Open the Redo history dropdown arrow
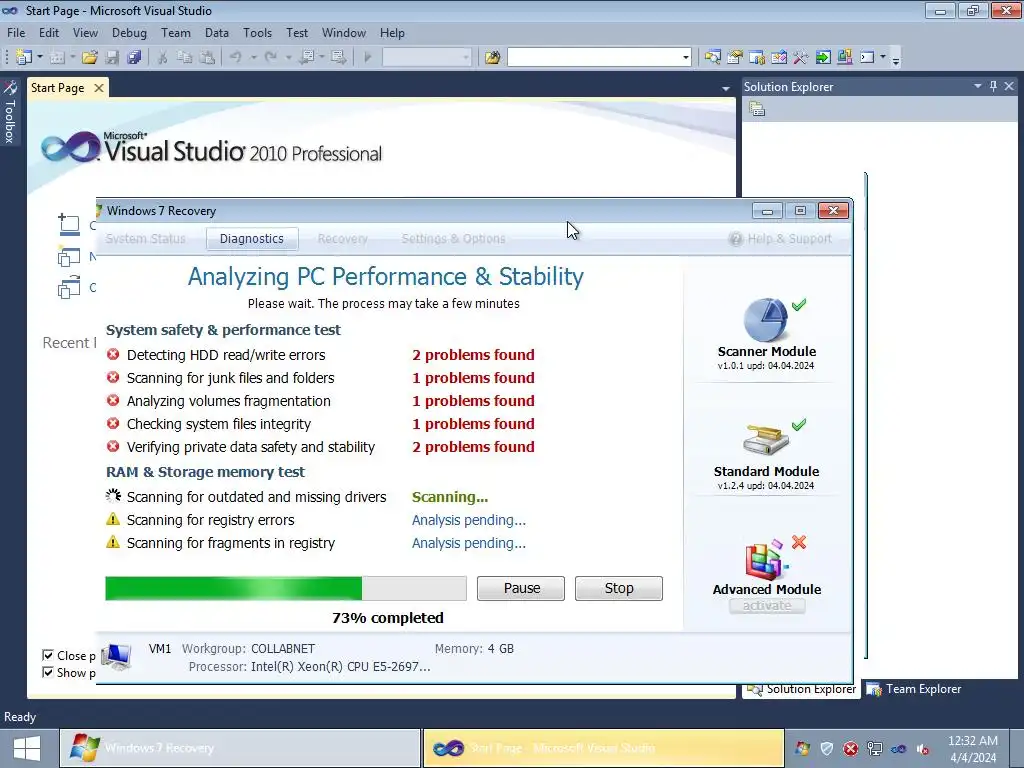This screenshot has width=1024, height=768. pyautogui.click(x=288, y=57)
